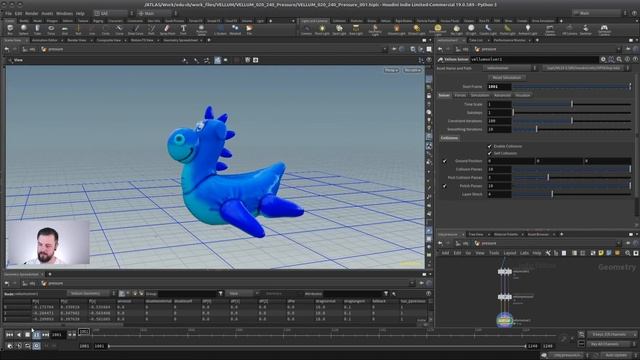640x360 pixels.
Task: Open the Persp camera menu in viewport
Action: (391, 70)
